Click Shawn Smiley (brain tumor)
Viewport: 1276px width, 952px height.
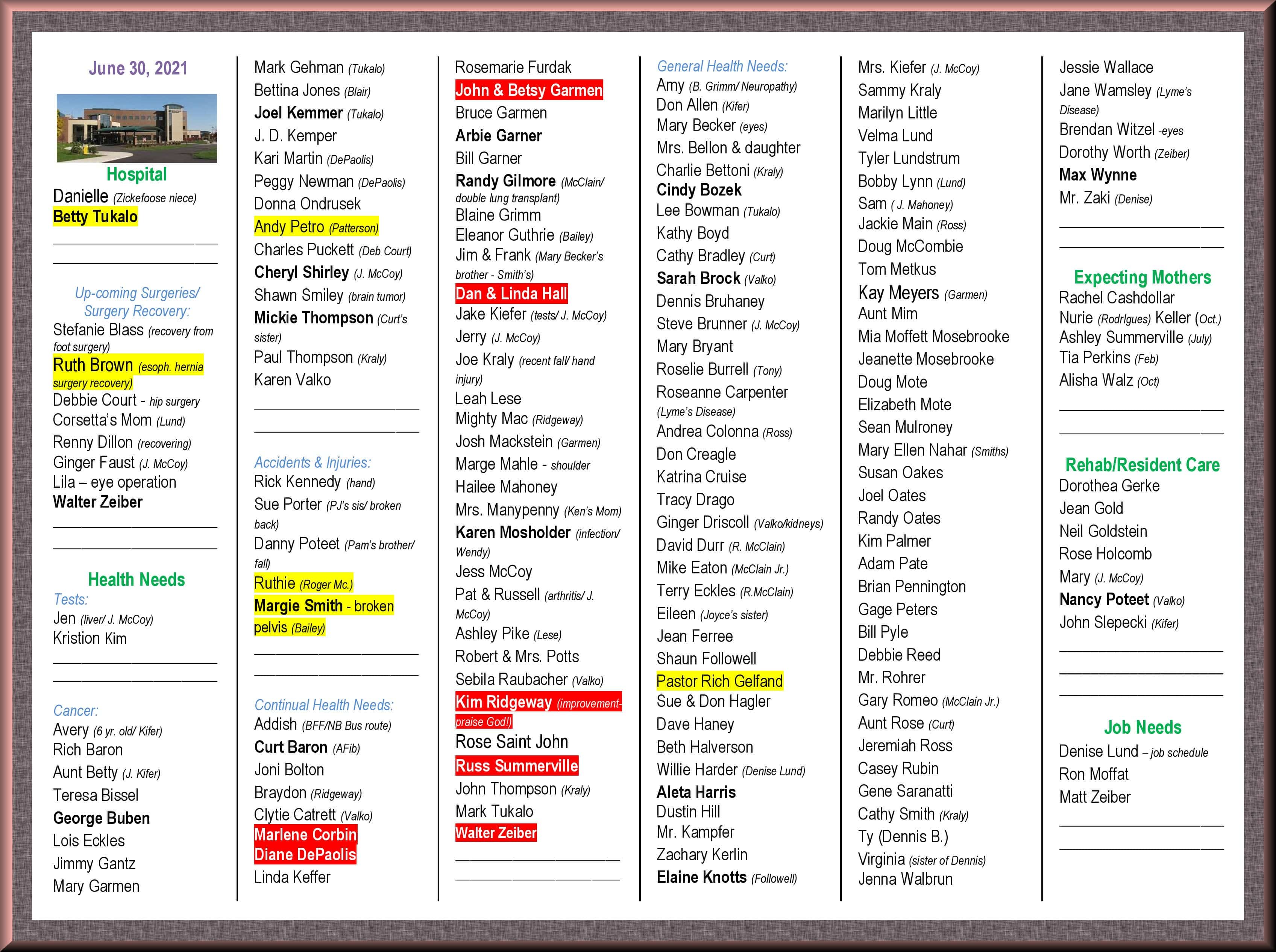click(x=330, y=296)
